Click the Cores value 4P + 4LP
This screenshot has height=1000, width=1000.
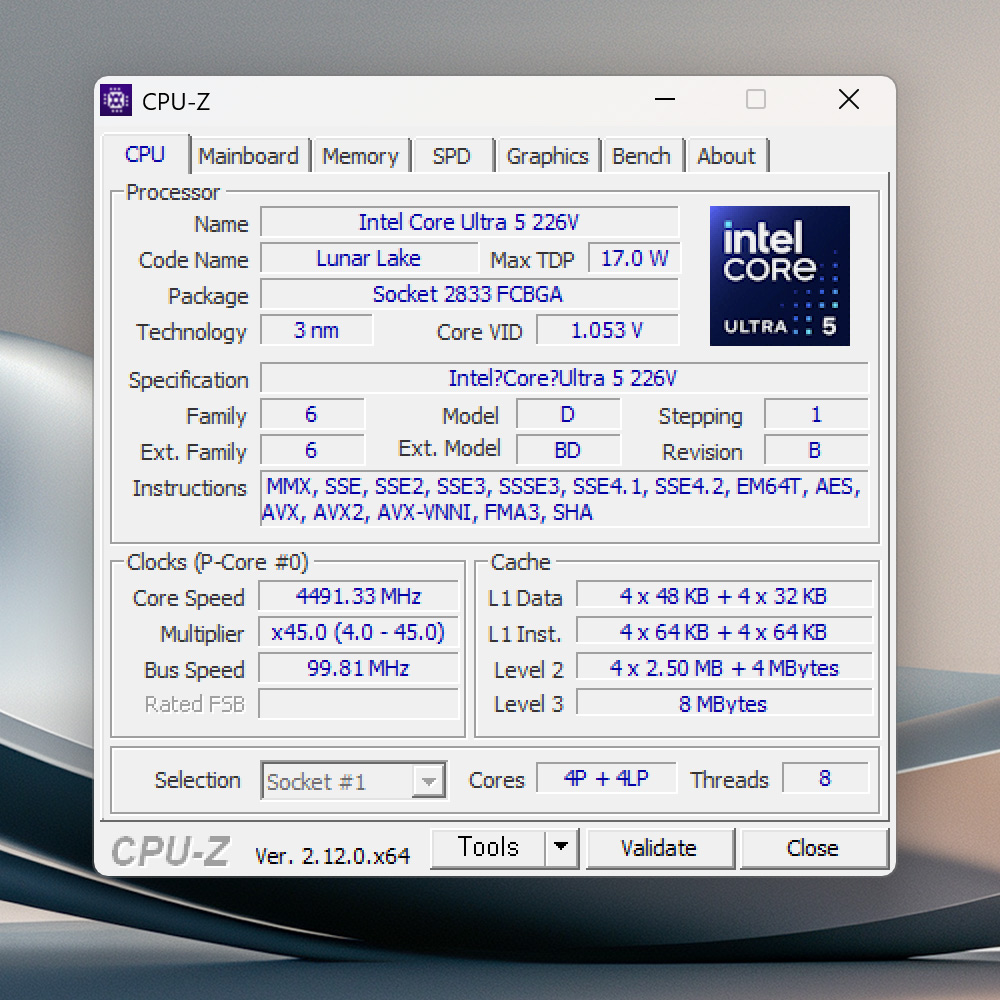(606, 778)
